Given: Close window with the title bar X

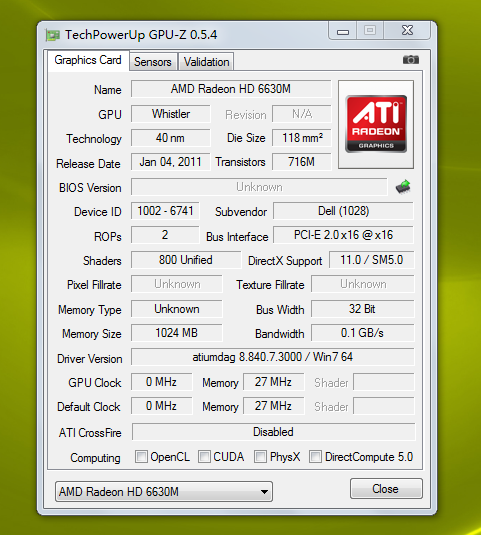Looking at the screenshot, I should pos(407,30).
